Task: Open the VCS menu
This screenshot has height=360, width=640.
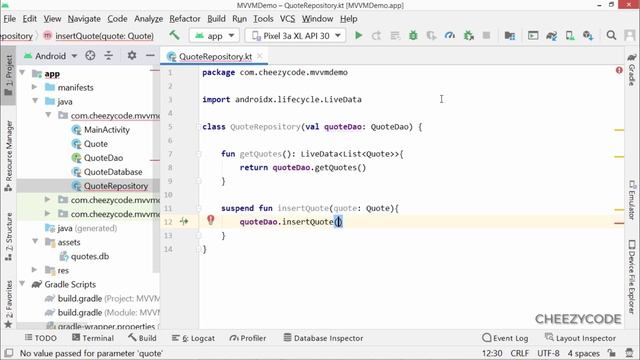Action: (287, 19)
